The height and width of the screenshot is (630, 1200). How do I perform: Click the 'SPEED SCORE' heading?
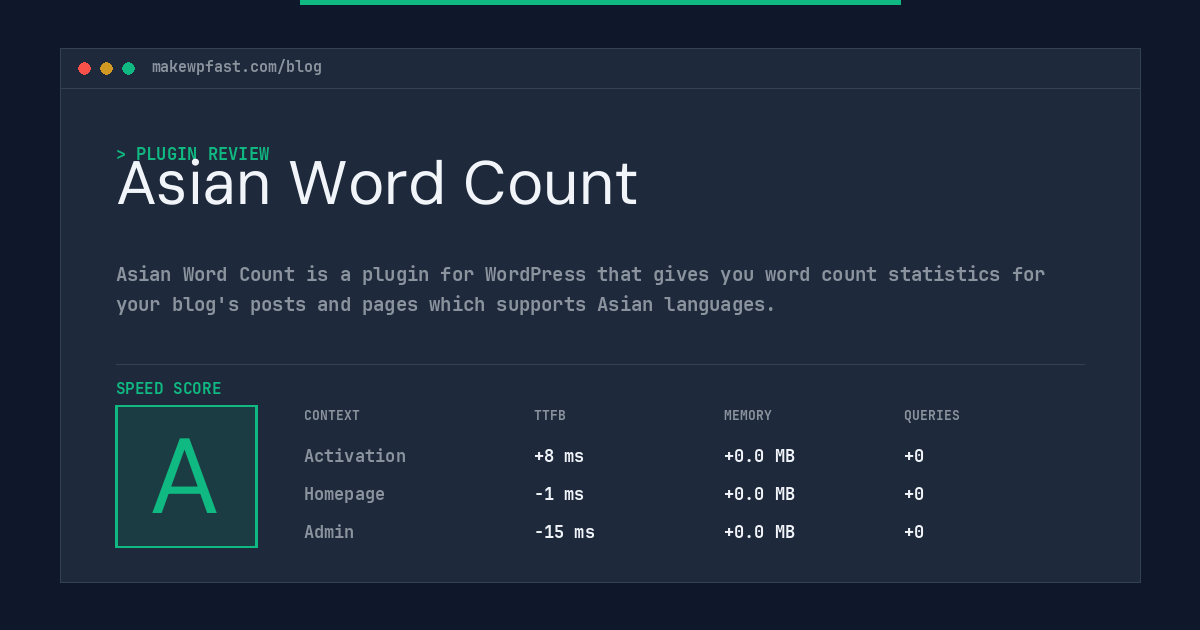coord(169,389)
